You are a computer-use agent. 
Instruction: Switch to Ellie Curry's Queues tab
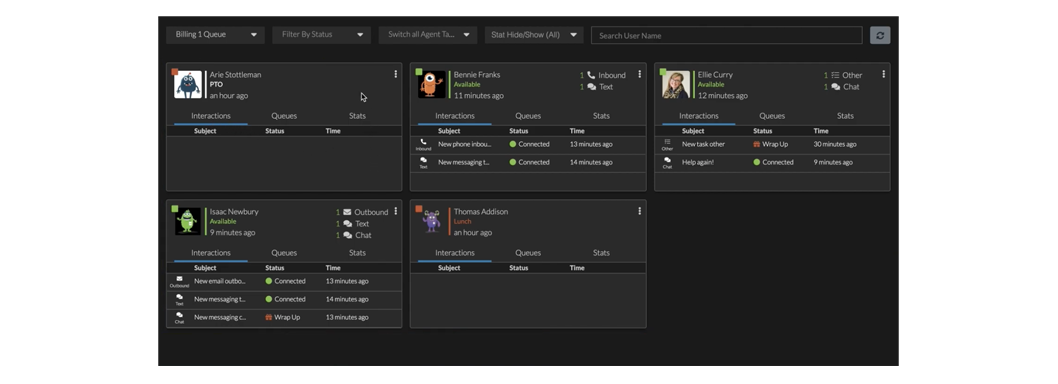772,116
